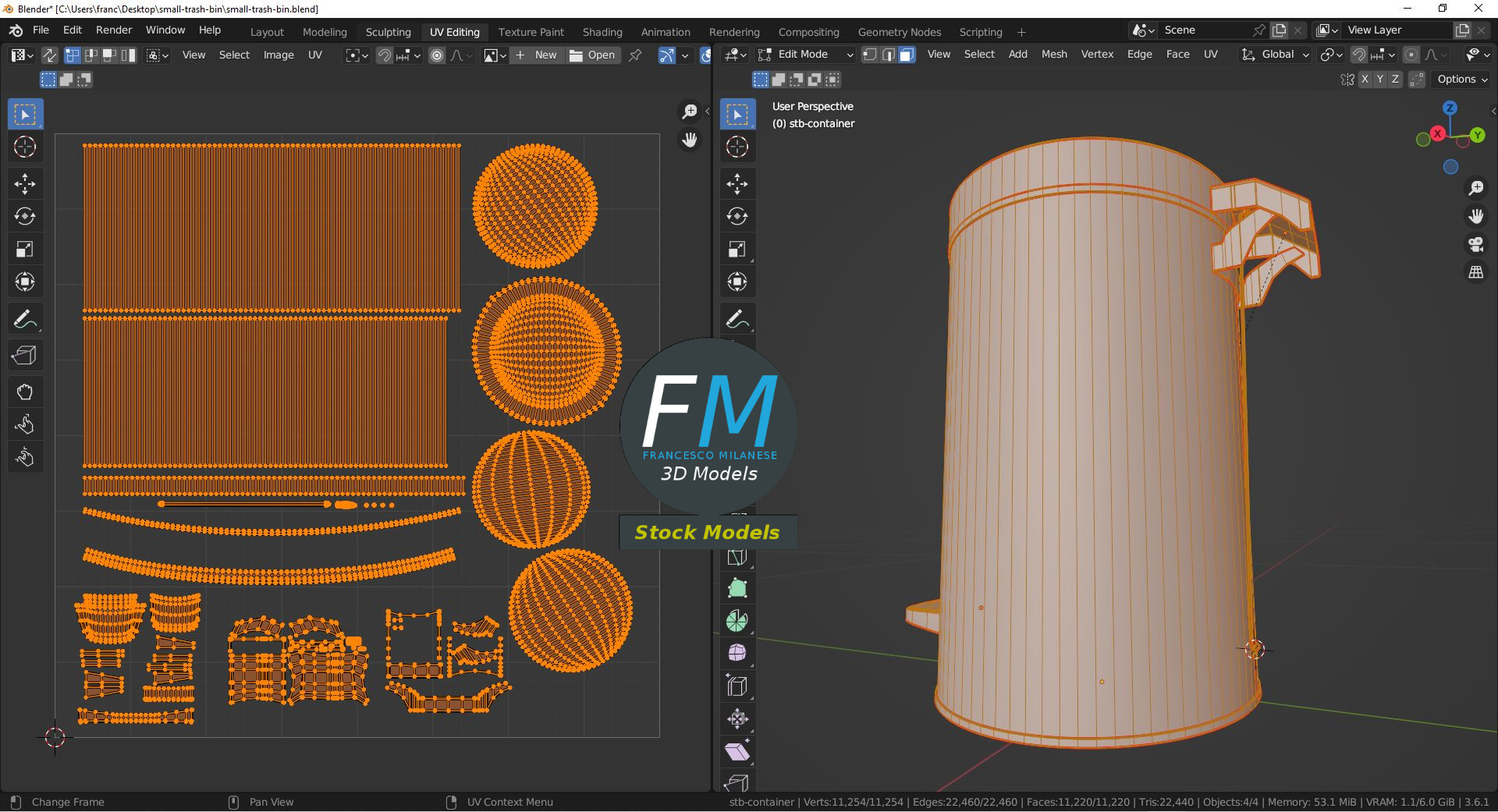The image size is (1498, 812).
Task: Select the Shear tool in 3D viewport
Action: pyautogui.click(x=737, y=752)
